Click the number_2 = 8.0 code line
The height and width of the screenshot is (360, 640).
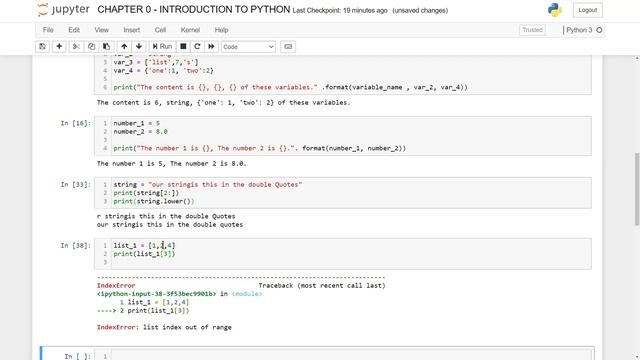[140, 131]
